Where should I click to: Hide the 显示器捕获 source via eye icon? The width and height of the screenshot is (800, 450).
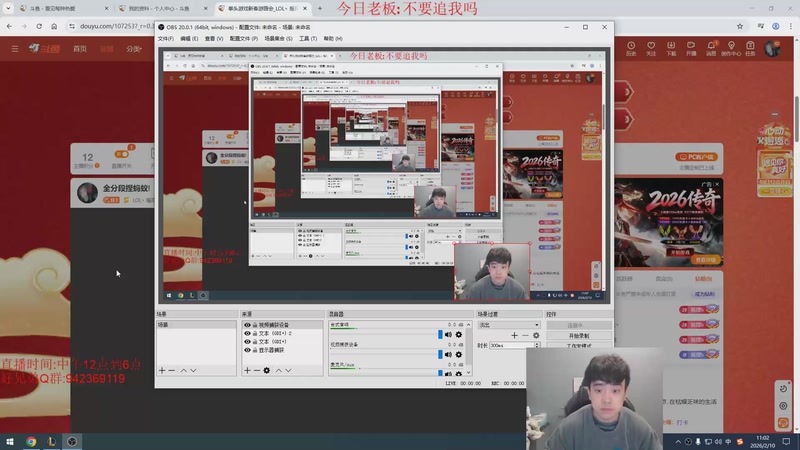click(x=247, y=350)
